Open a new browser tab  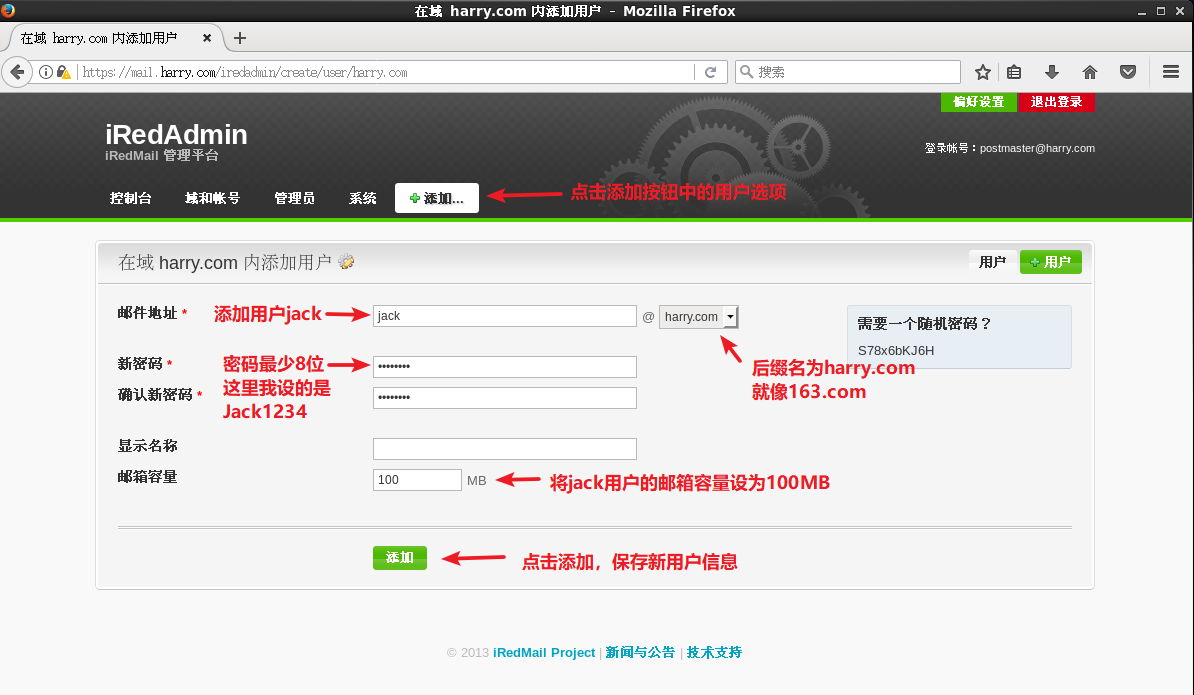coord(240,38)
